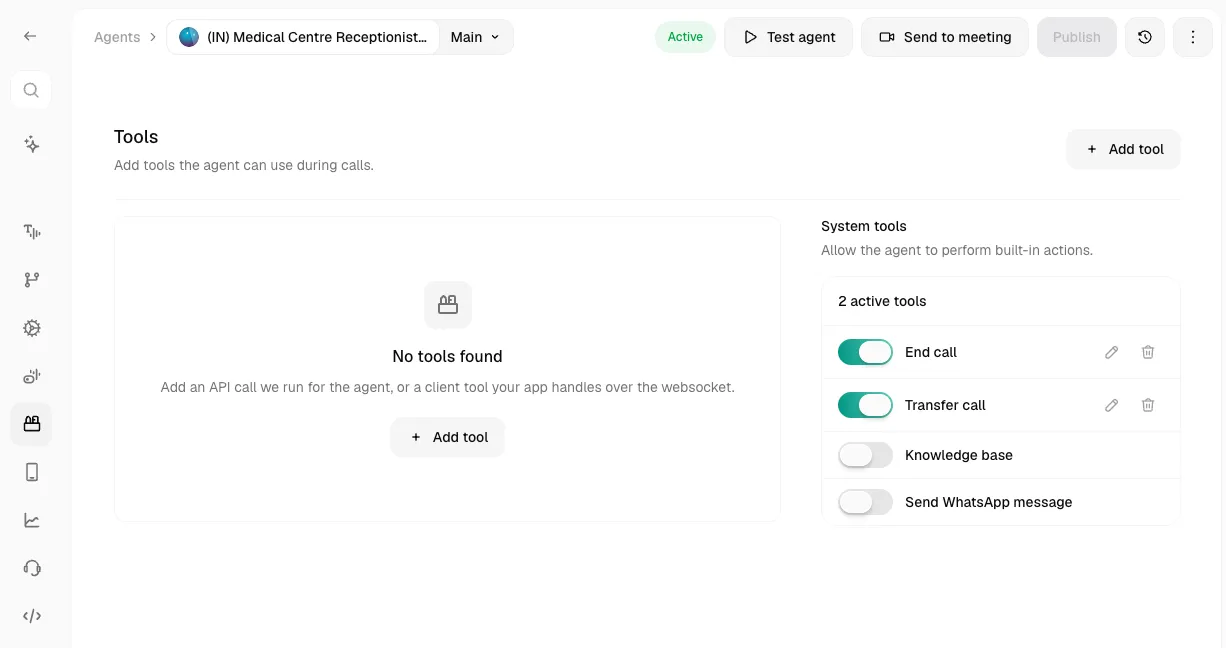Go to Agents breadcrumb
Image resolution: width=1226 pixels, height=648 pixels.
tap(117, 37)
